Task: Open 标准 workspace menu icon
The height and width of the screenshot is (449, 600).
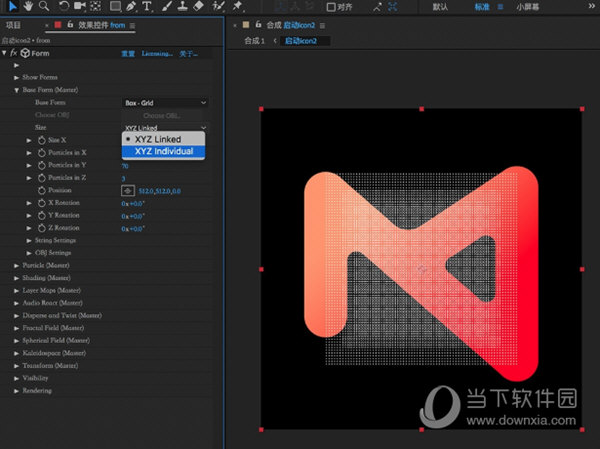Action: pos(501,7)
